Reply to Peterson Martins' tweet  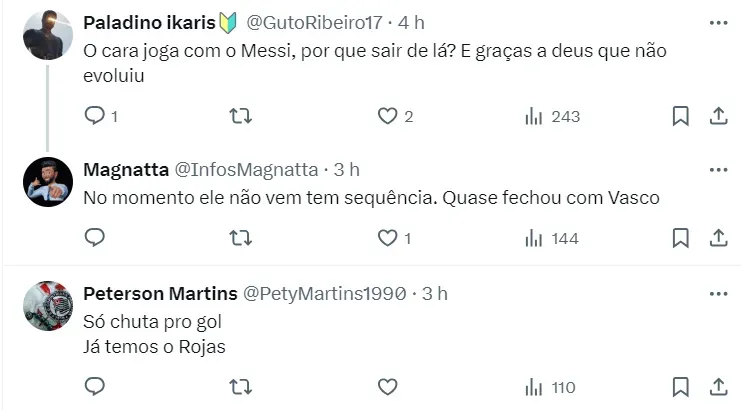(95, 386)
